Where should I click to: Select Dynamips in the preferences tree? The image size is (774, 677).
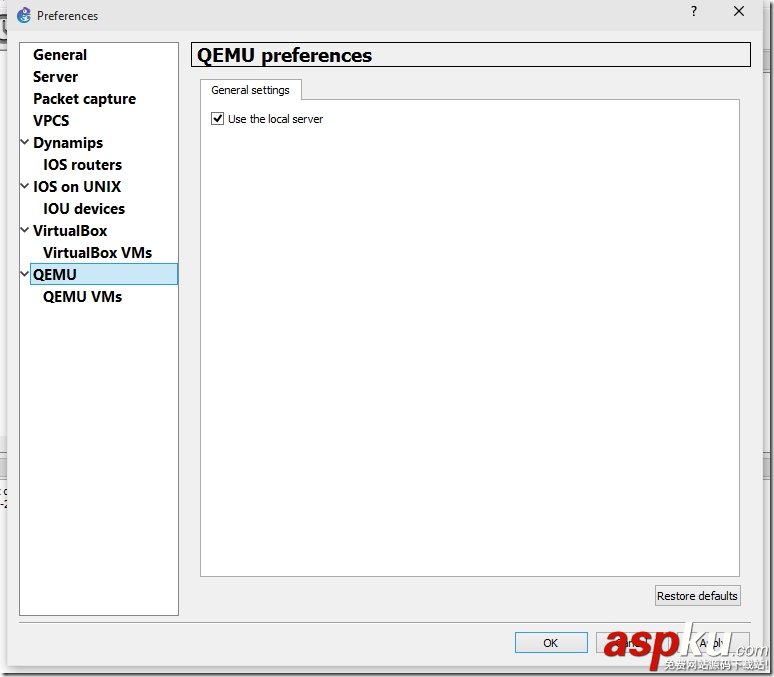68,143
